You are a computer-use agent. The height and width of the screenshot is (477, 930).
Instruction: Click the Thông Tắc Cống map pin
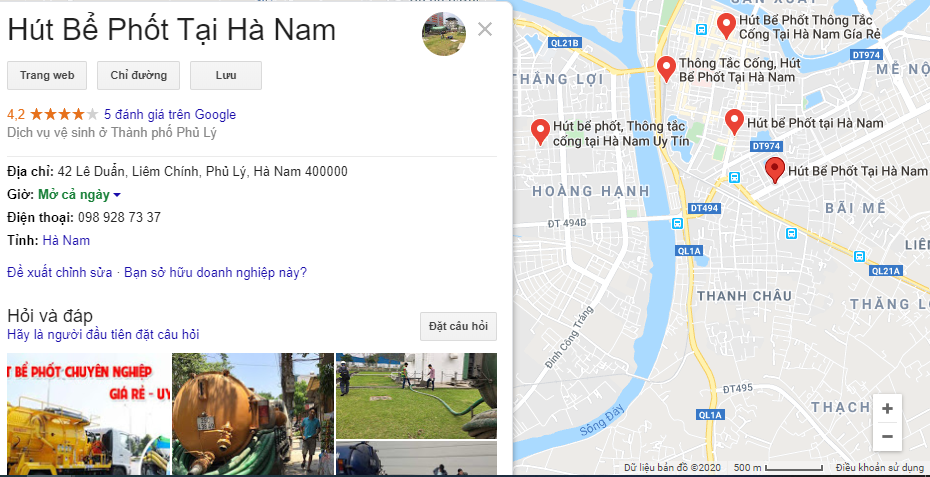pyautogui.click(x=666, y=69)
